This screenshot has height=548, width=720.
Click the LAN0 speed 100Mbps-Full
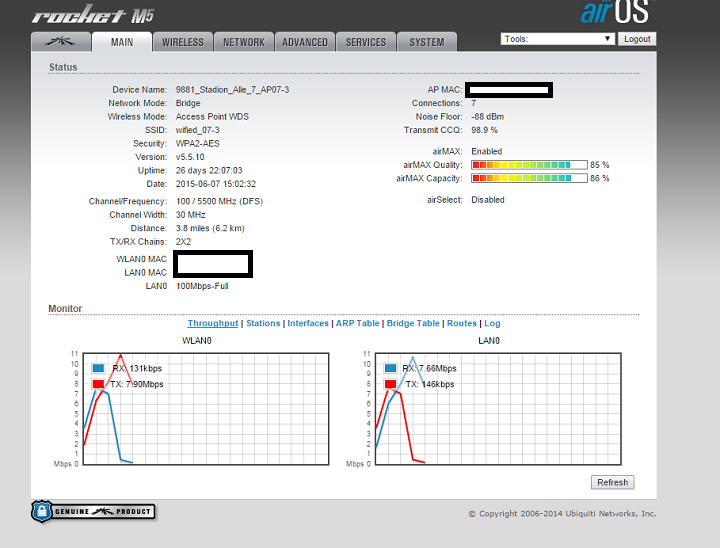point(202,286)
